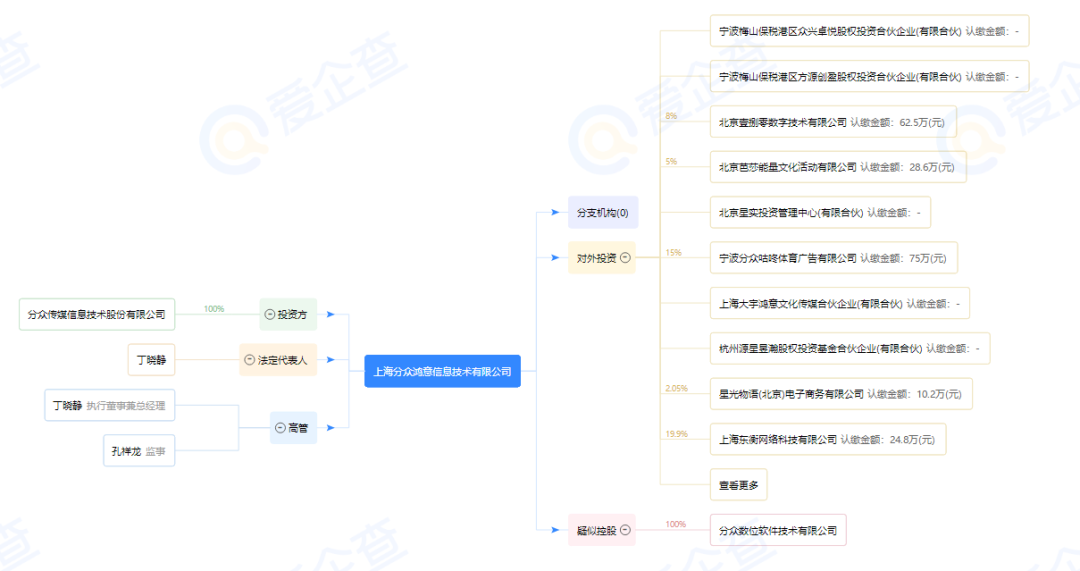Click 查看更多 to show more investments
This screenshot has width=1080, height=571.
click(738, 485)
